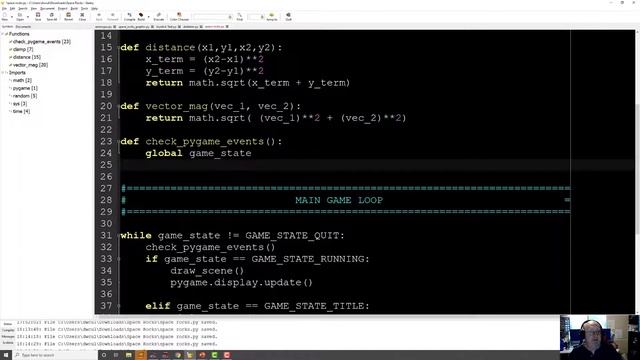The image size is (640, 360).
Task: Switch to space_rocks_graphics.py document tab
Action: click(134, 27)
